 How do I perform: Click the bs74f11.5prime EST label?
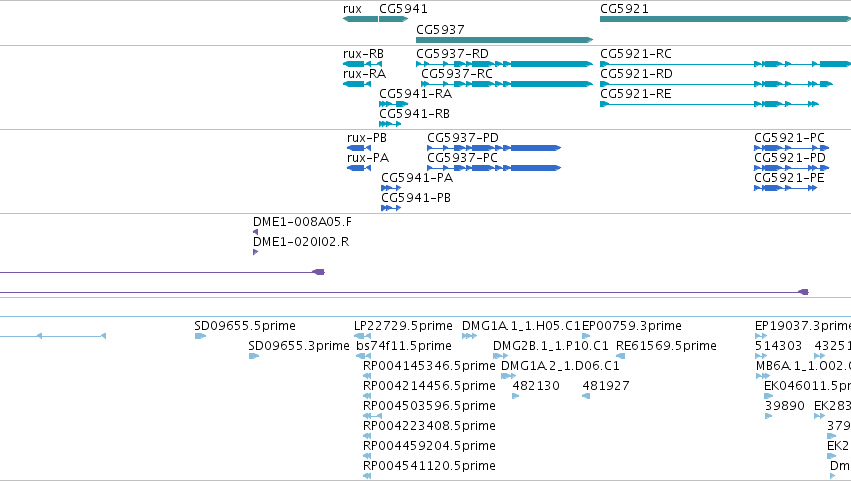(x=404, y=346)
